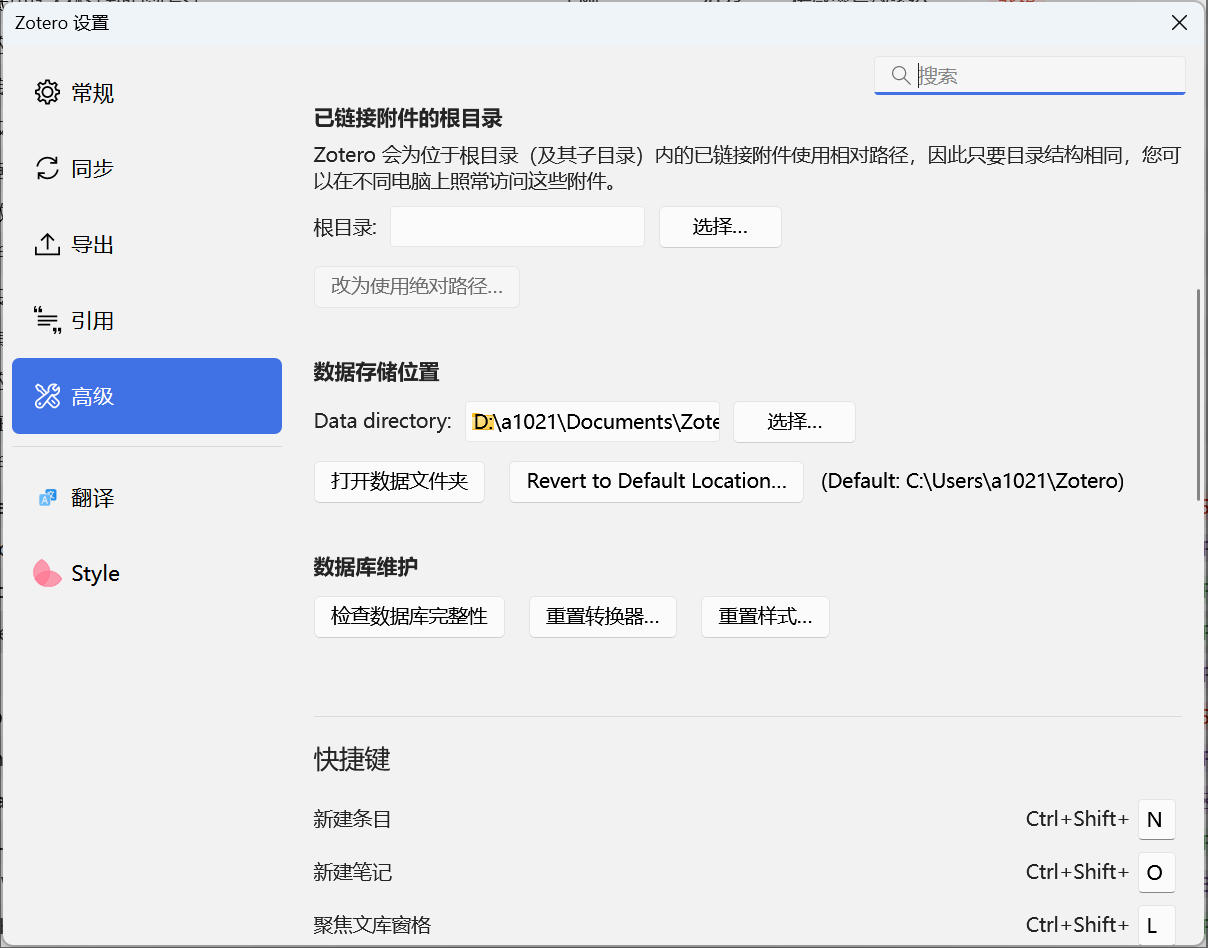This screenshot has height=948, width=1208.
Task: Click the Data directory: label
Action: point(382,421)
